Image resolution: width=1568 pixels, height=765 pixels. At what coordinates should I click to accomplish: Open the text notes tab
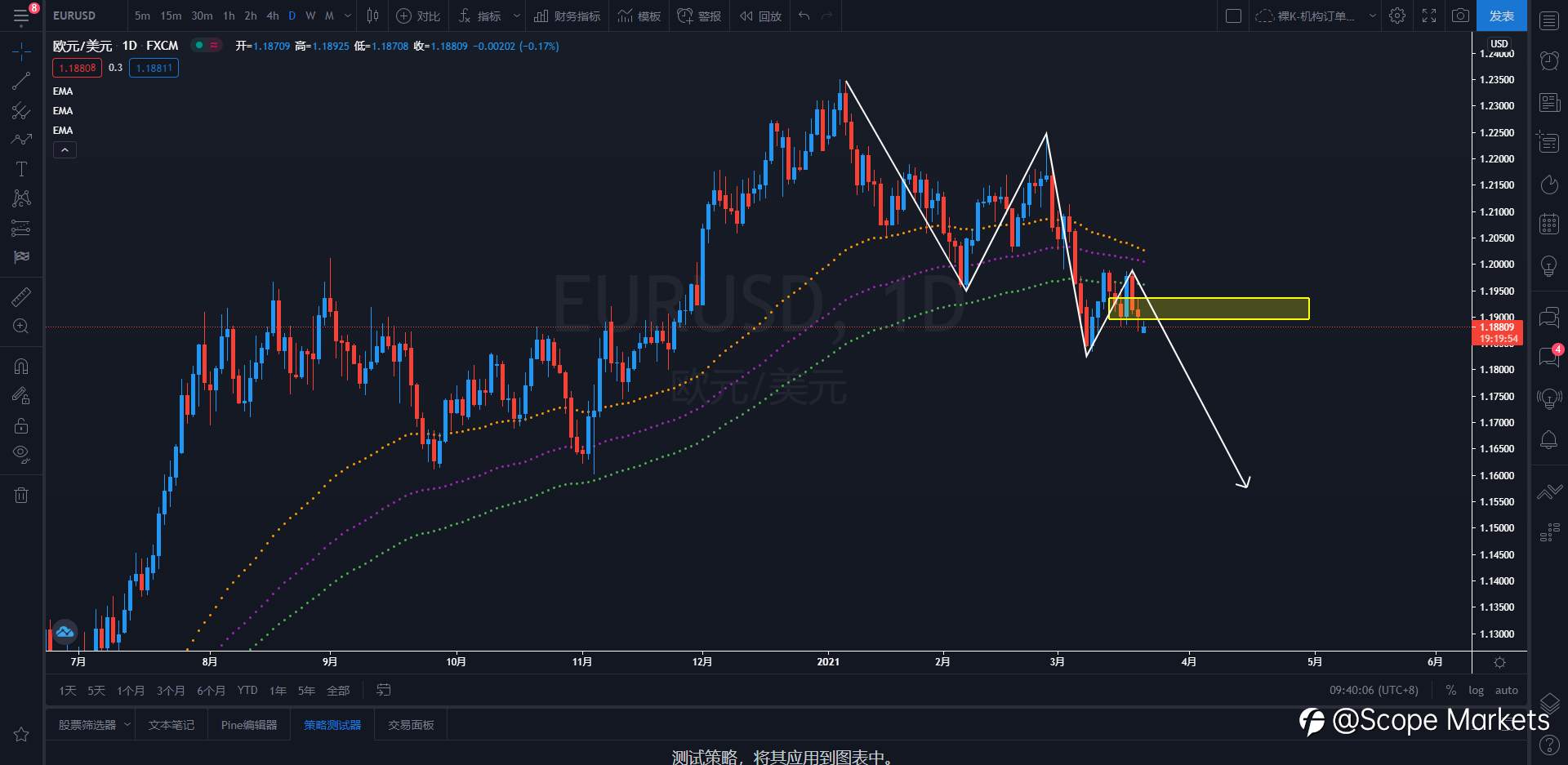171,725
